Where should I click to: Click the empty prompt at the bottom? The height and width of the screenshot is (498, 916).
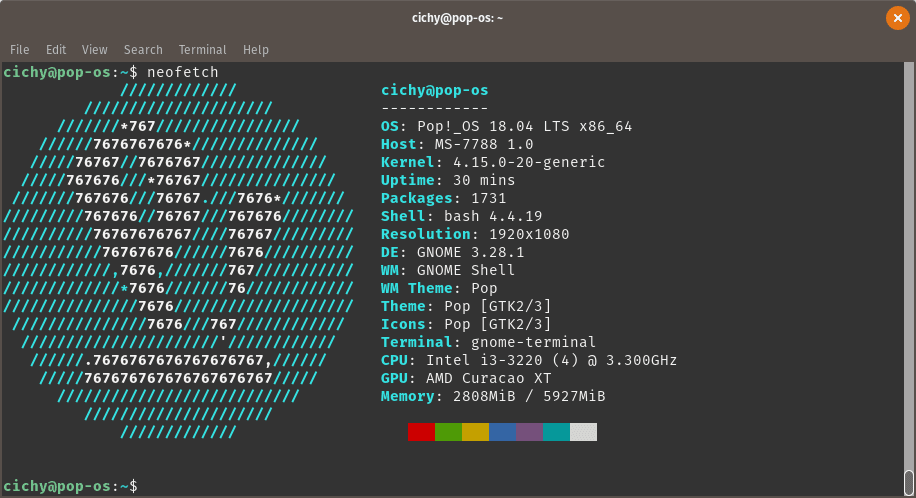71,486
